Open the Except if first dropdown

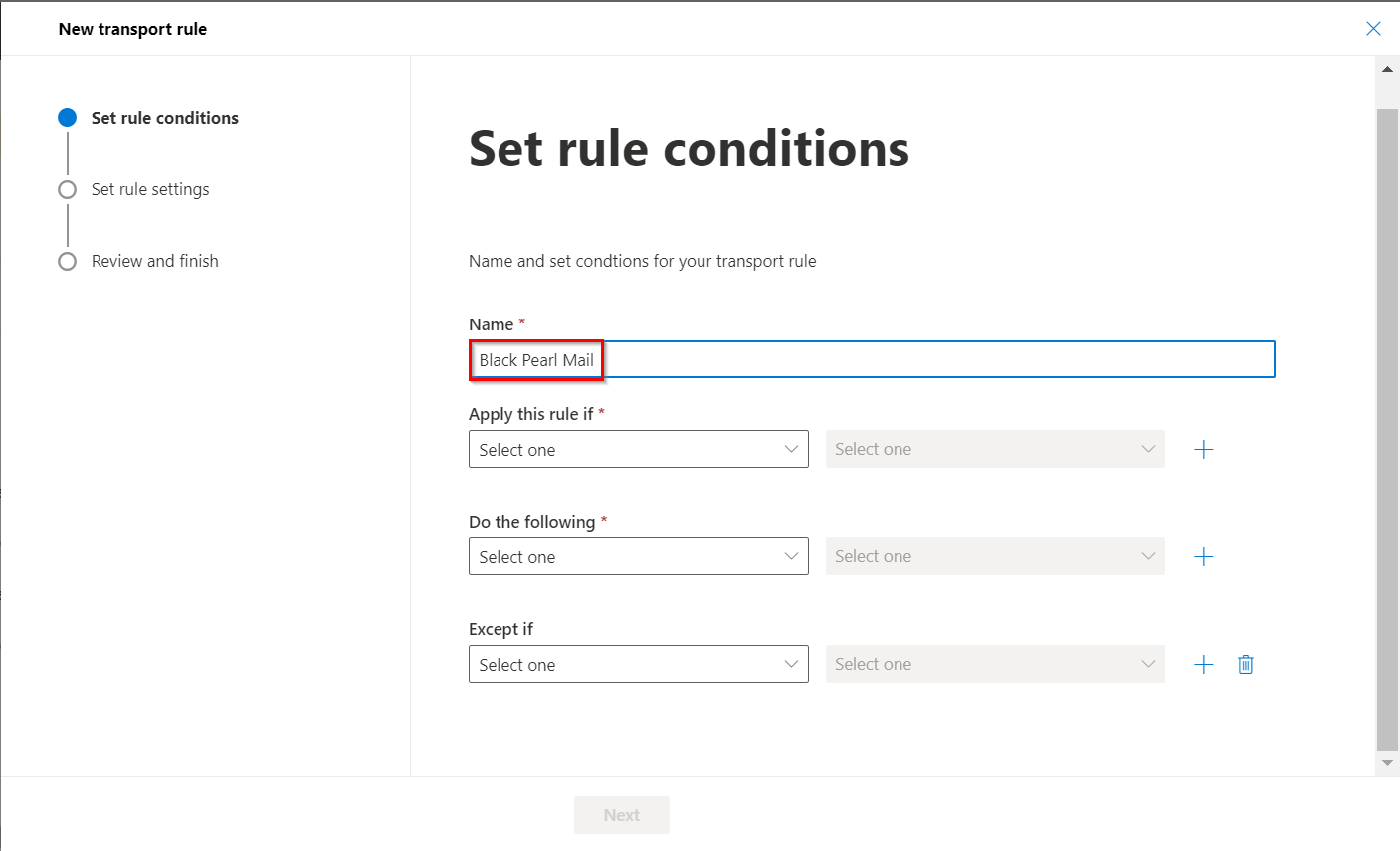[x=638, y=664]
